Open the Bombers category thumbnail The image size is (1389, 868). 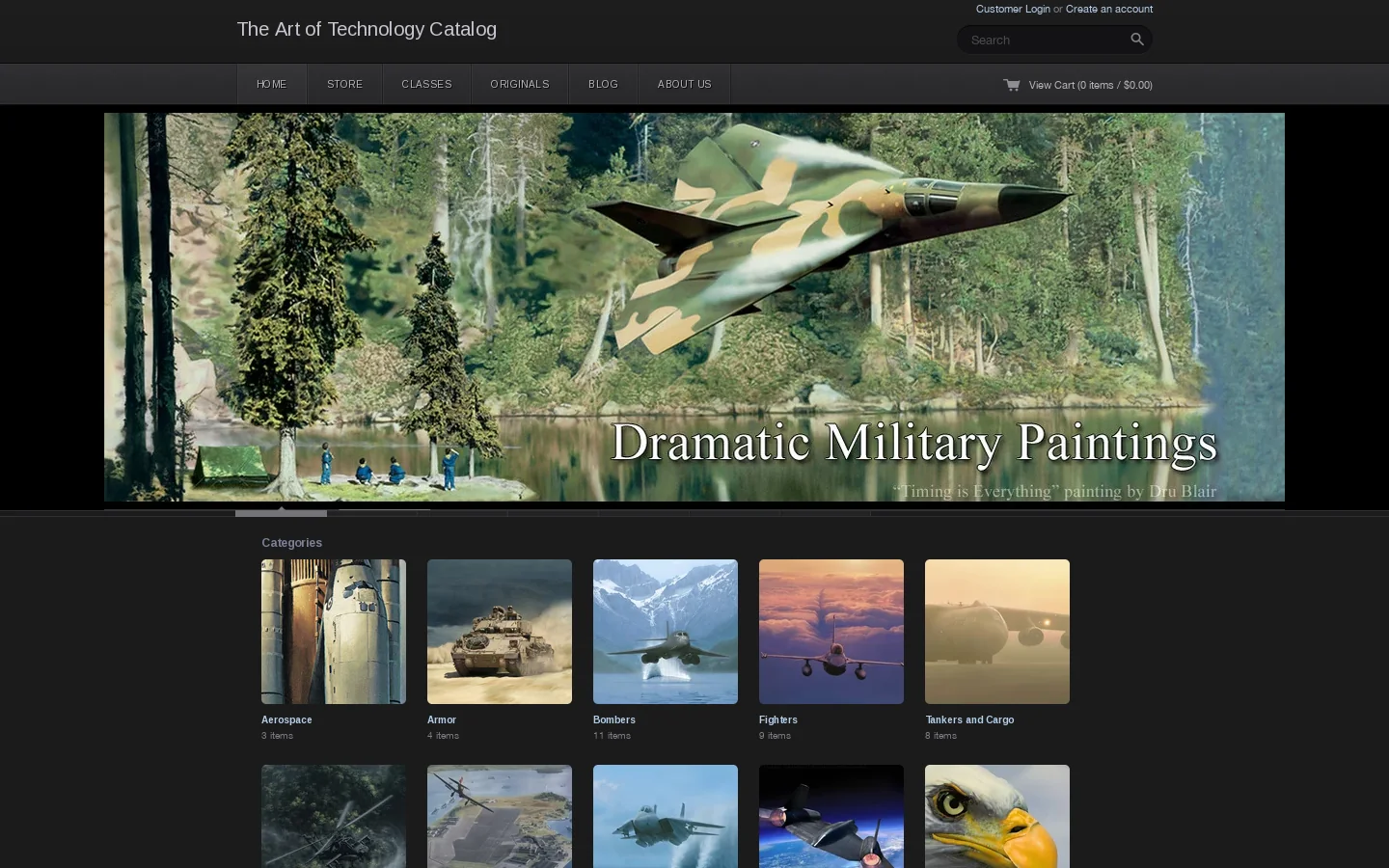click(x=666, y=632)
